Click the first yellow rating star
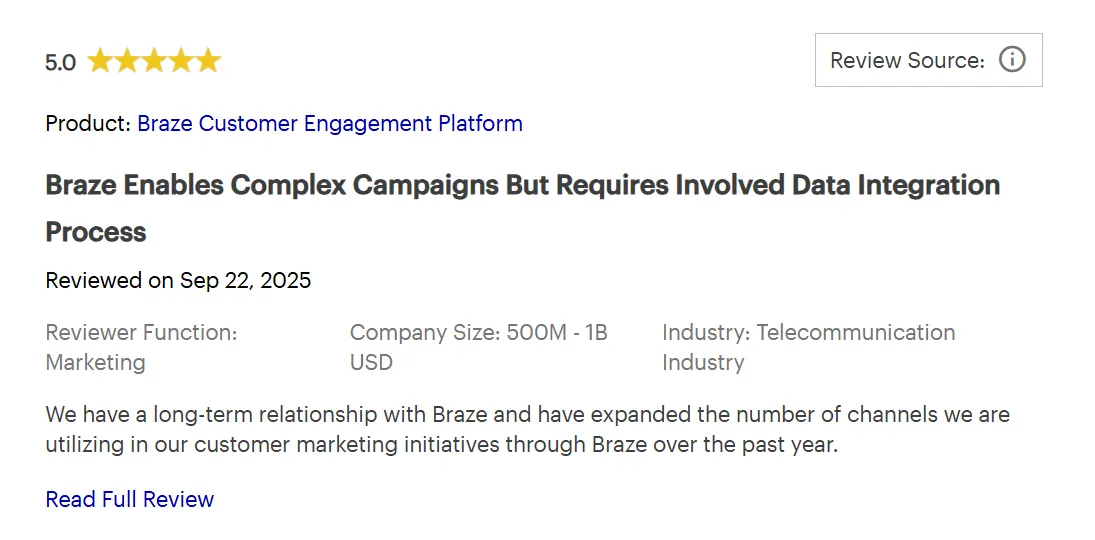The width and height of the screenshot is (1095, 540). tap(100, 62)
